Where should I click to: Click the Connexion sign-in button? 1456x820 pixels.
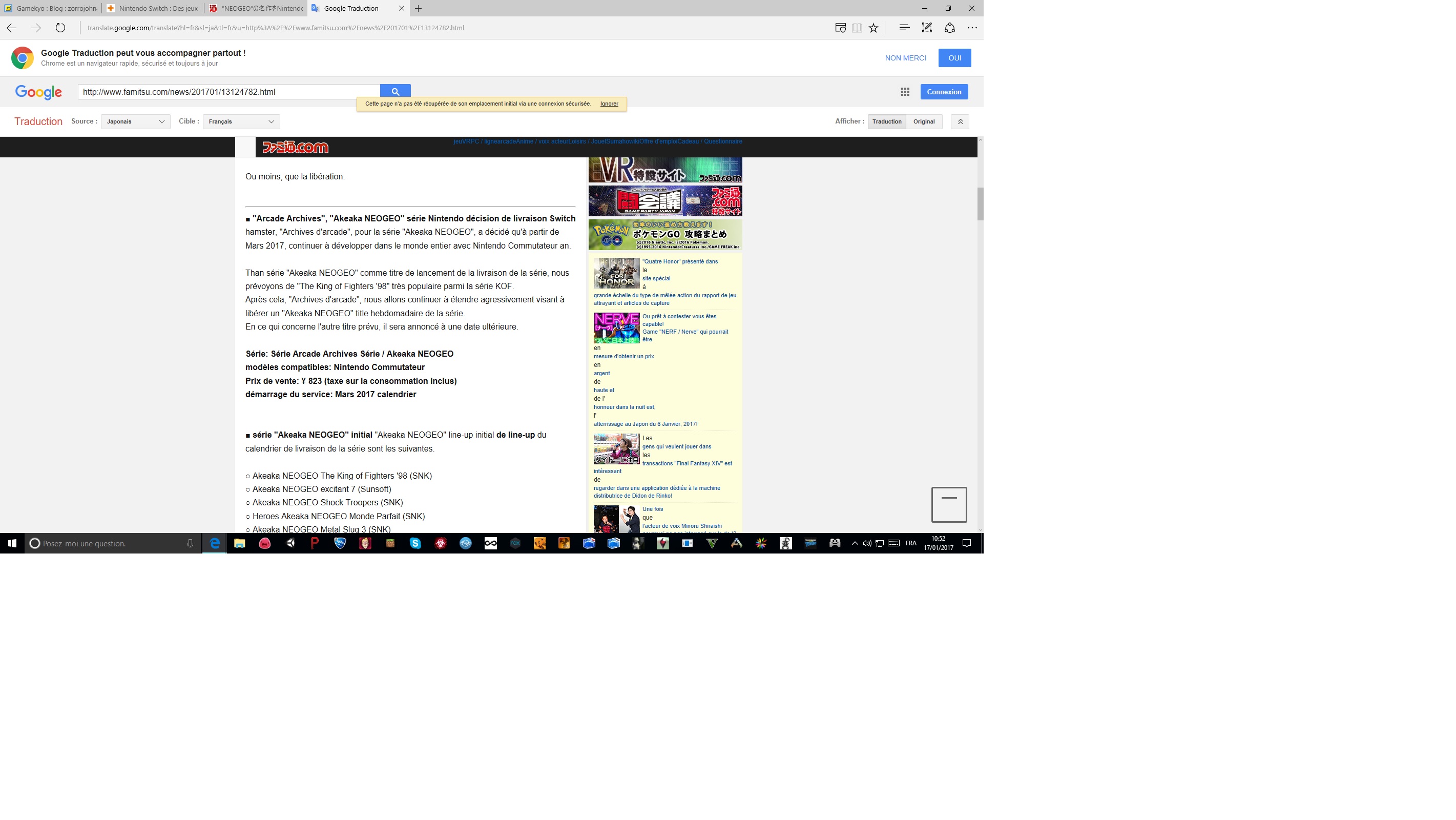(x=944, y=92)
